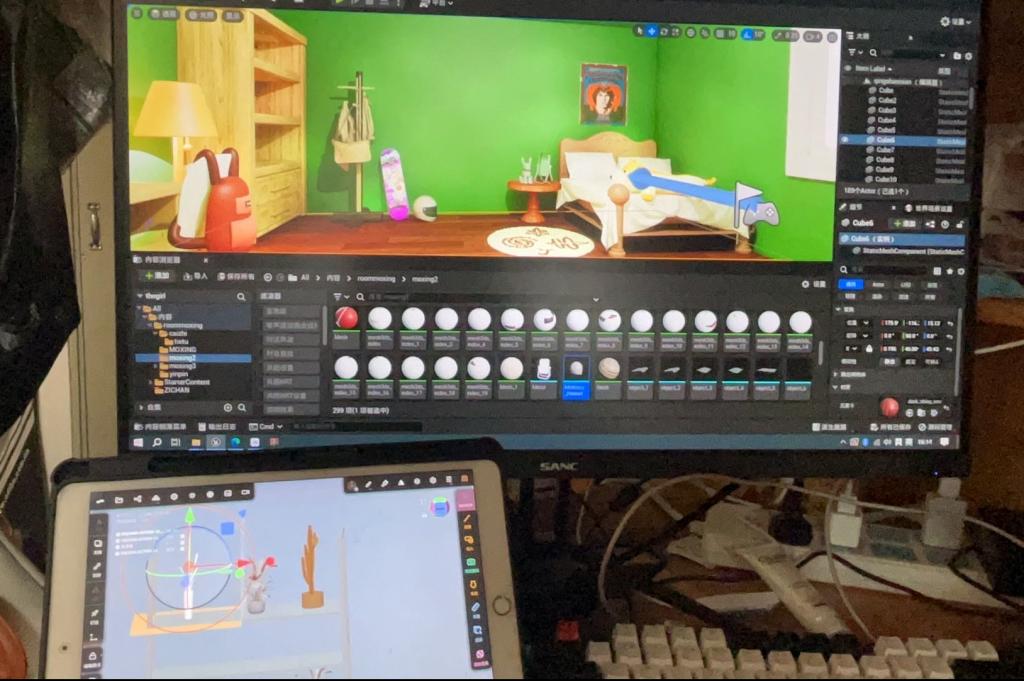Click the red material swatch in Details
The width and height of the screenshot is (1024, 681).
[888, 406]
